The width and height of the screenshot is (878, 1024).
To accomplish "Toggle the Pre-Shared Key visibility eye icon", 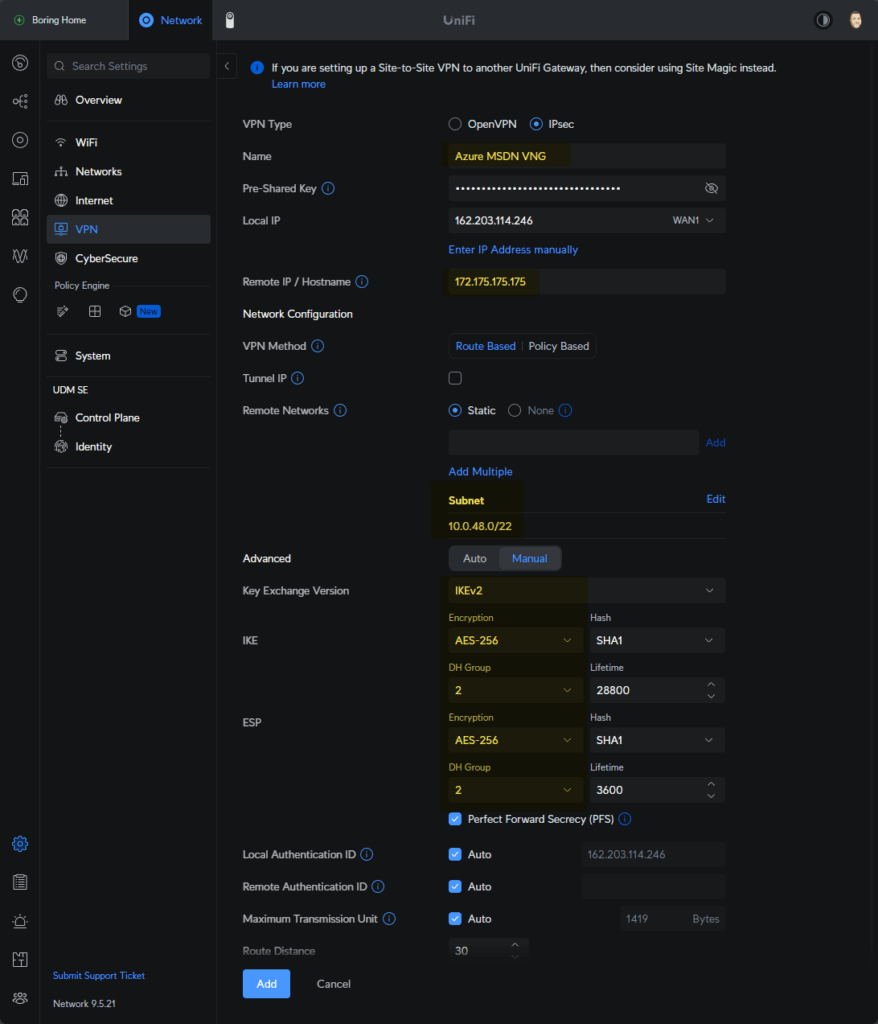I will [711, 188].
